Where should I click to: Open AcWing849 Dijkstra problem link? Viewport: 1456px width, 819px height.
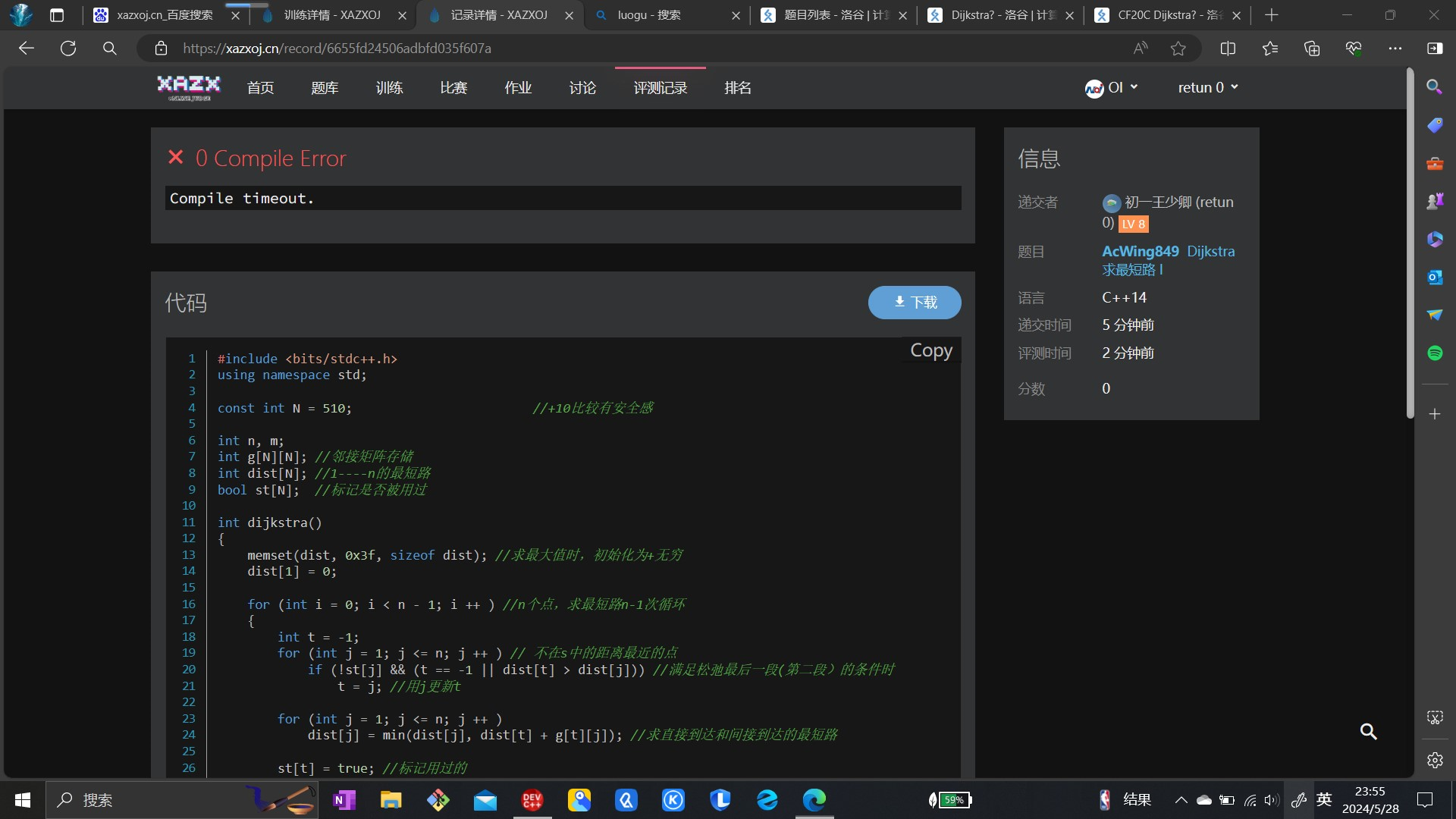pyautogui.click(x=1168, y=260)
